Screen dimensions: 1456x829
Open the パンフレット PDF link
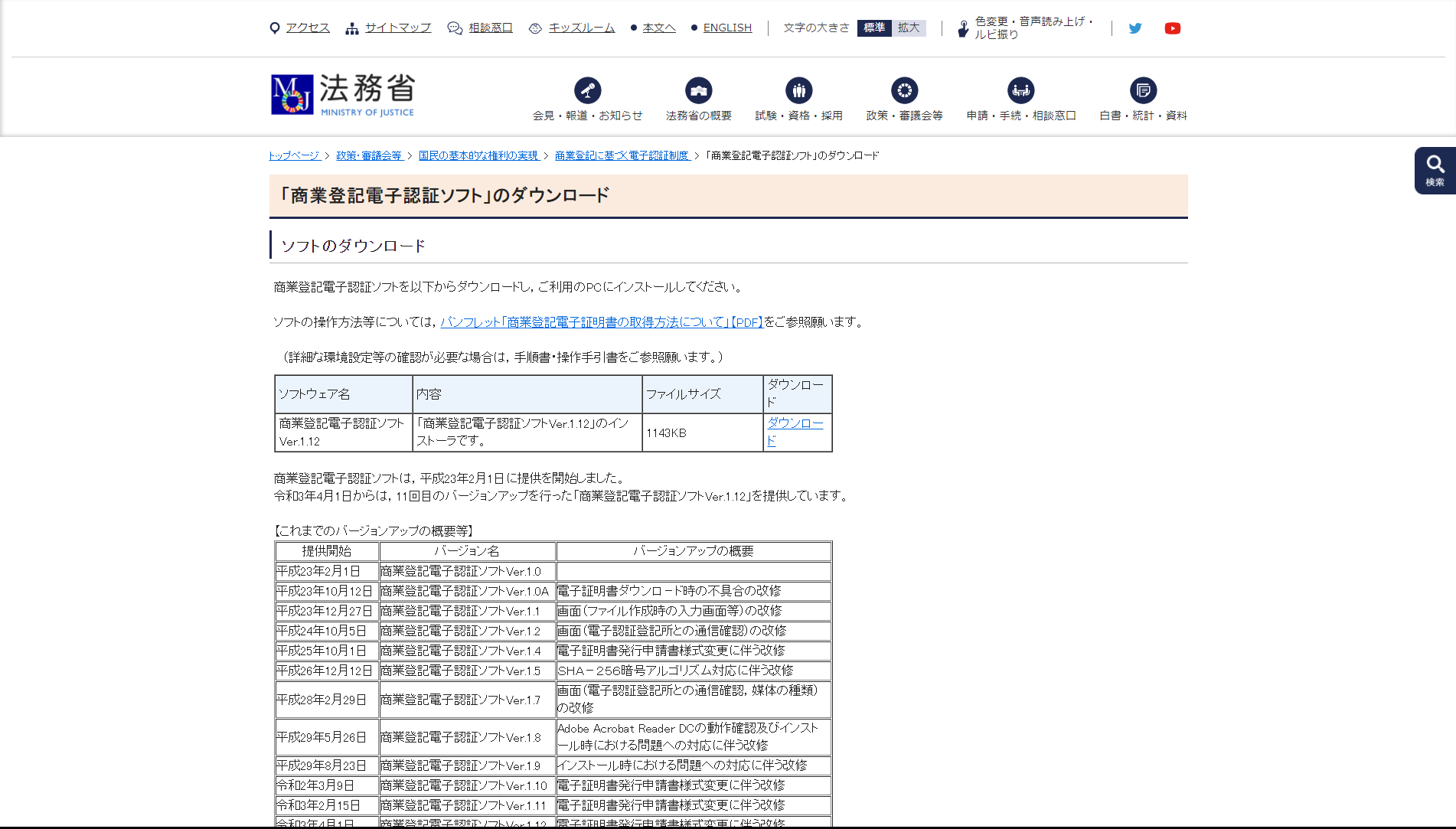click(x=601, y=322)
